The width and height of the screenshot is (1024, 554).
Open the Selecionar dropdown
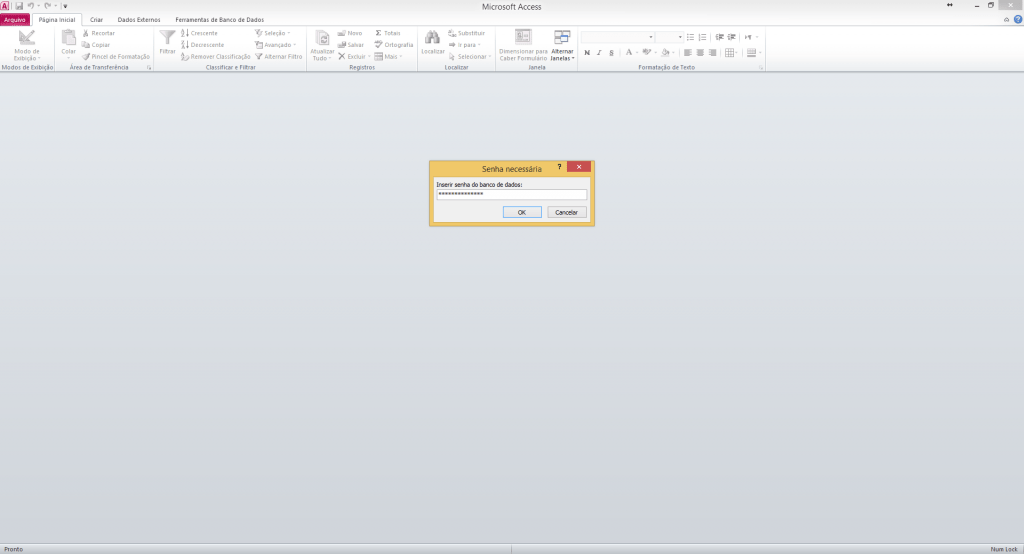(470, 57)
